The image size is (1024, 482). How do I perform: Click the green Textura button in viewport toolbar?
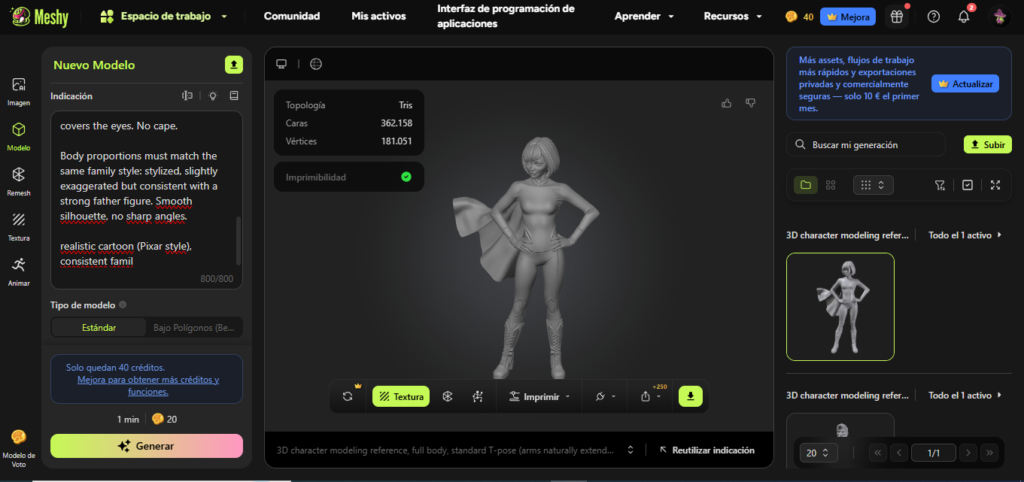[x=401, y=396]
